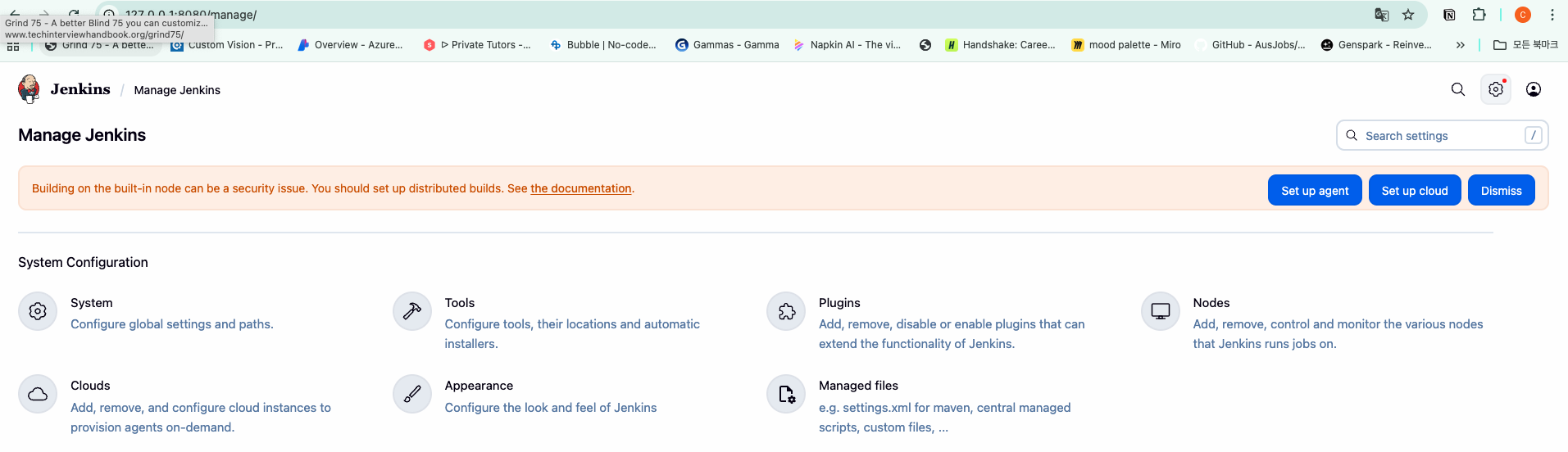Focus the Search settings field
The height and width of the screenshot is (452, 1568).
[x=1442, y=135]
